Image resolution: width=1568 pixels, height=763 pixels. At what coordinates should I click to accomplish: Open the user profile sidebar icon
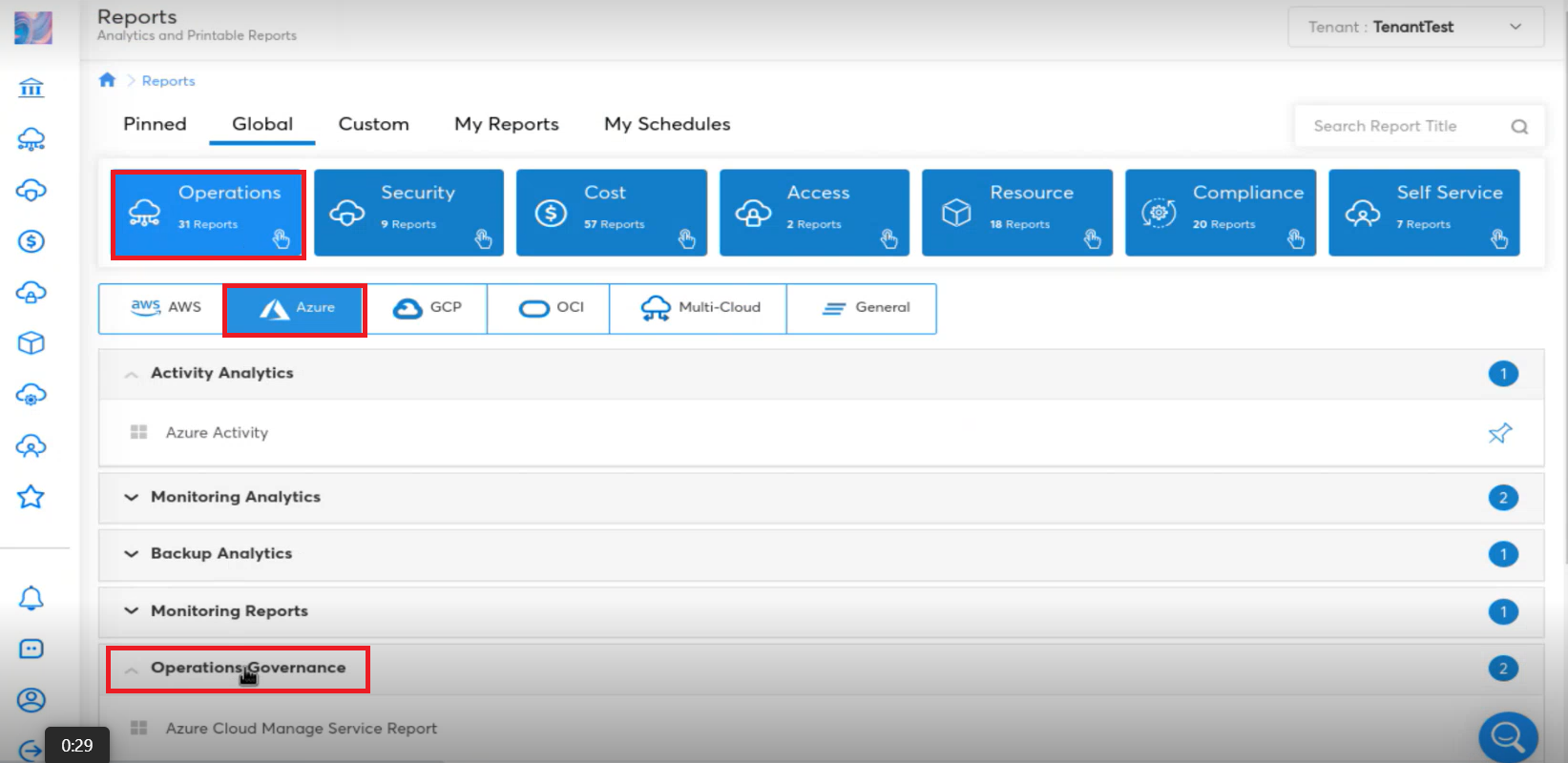click(x=31, y=700)
